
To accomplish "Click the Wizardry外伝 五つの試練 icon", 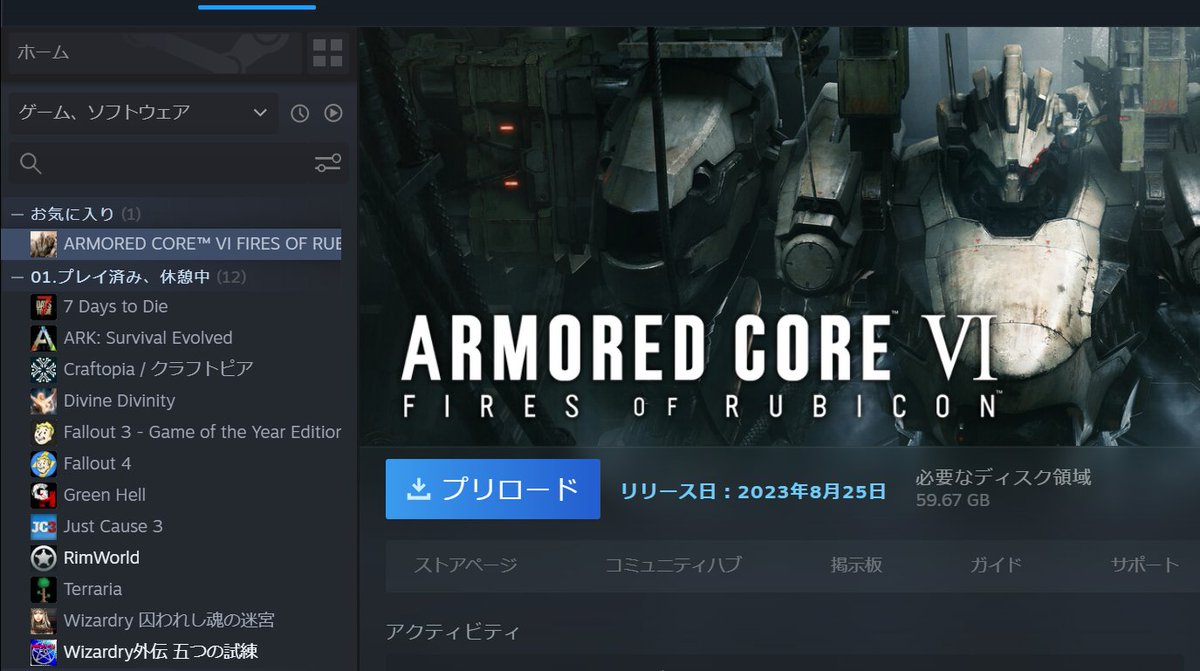I will coord(44,653).
